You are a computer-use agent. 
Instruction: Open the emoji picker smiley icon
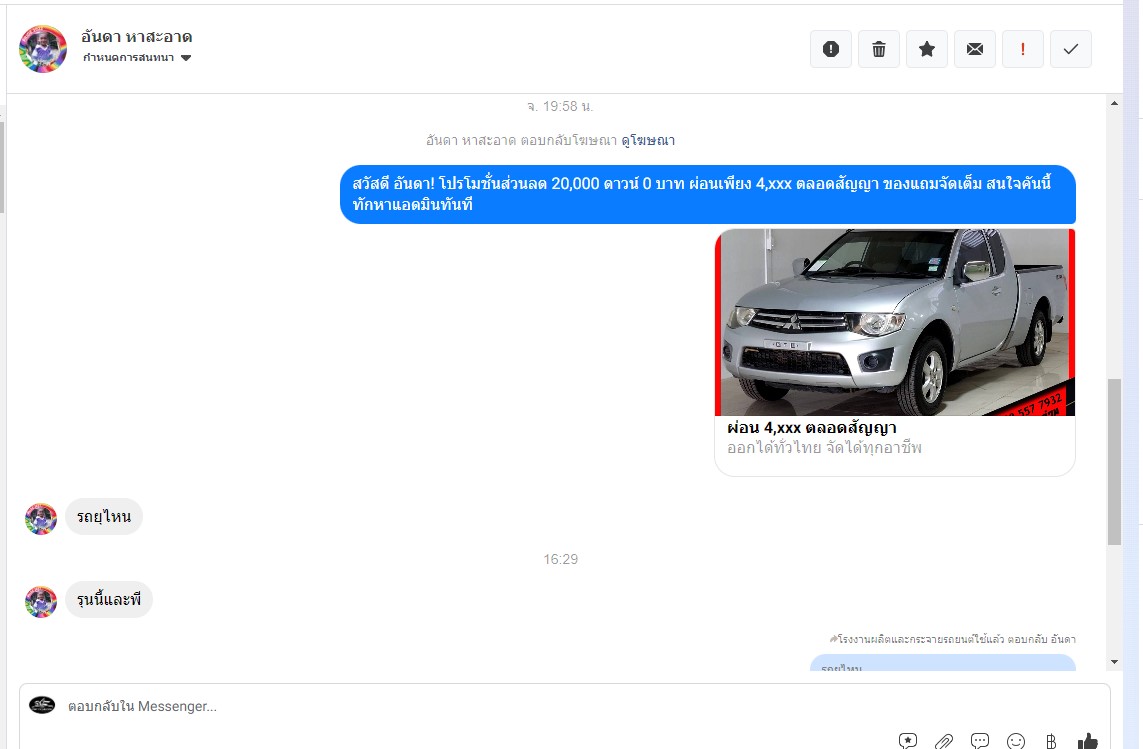1015,741
